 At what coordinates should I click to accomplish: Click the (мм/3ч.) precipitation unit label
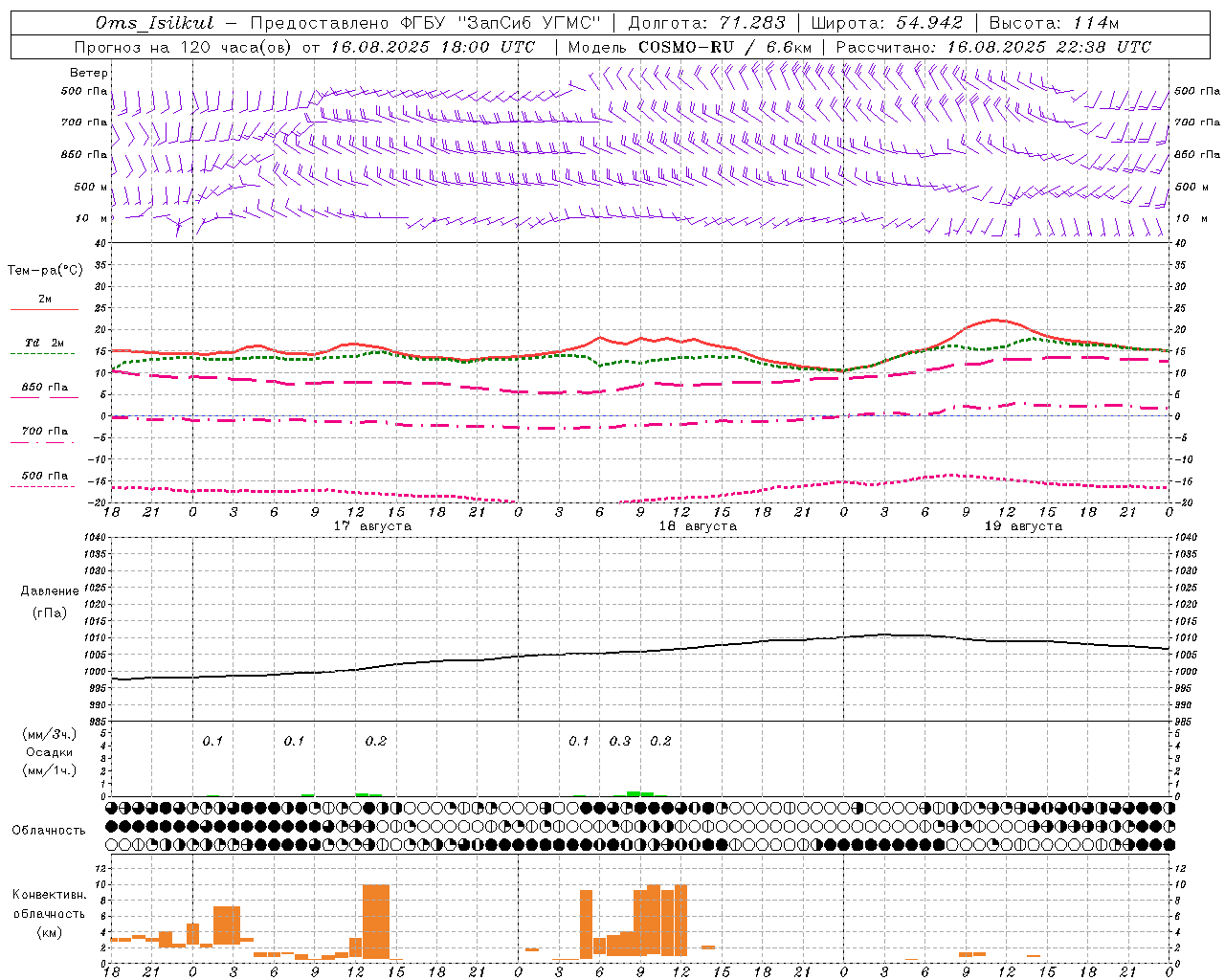(50, 734)
